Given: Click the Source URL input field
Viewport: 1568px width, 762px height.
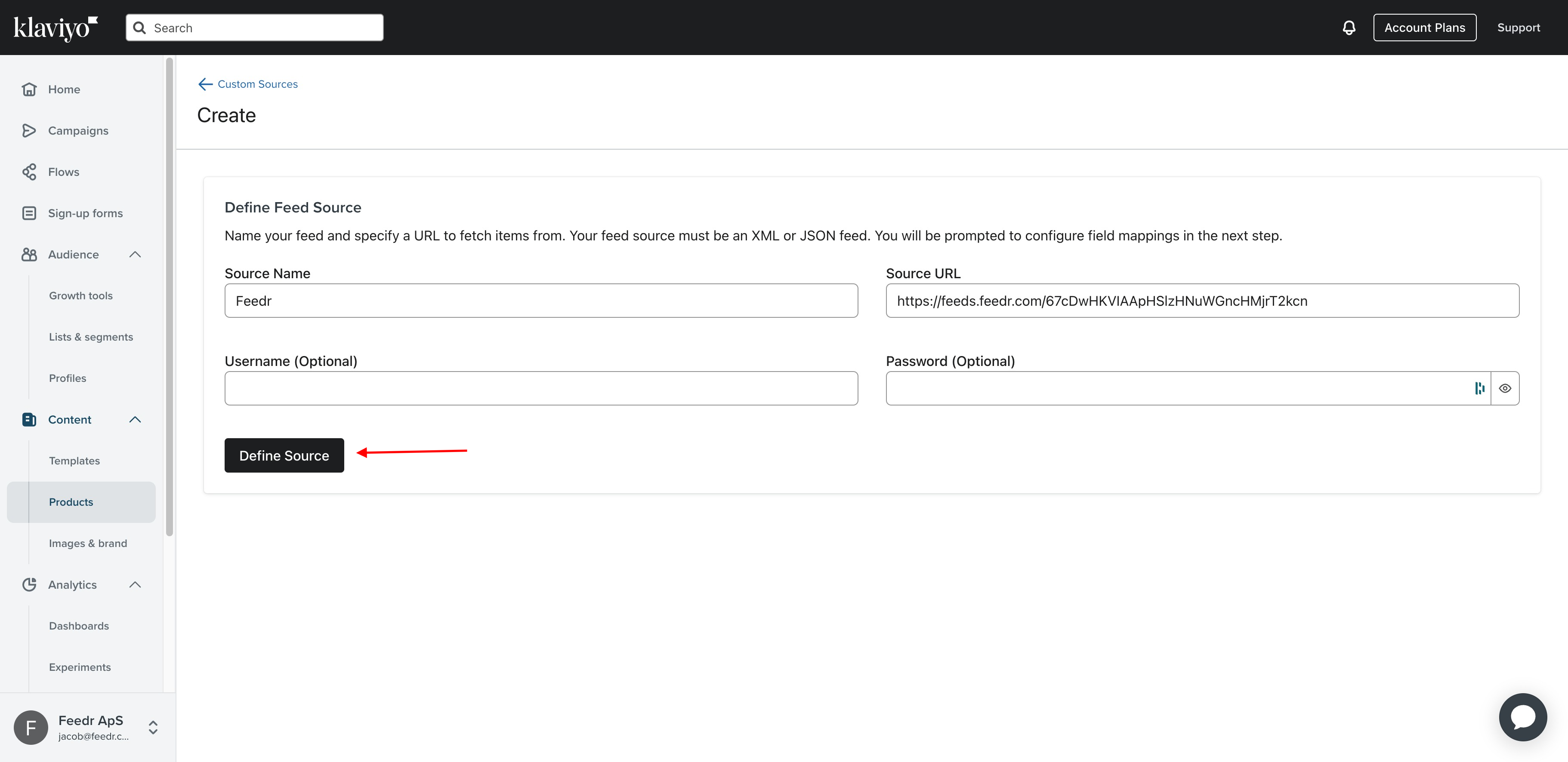Looking at the screenshot, I should (x=1202, y=300).
